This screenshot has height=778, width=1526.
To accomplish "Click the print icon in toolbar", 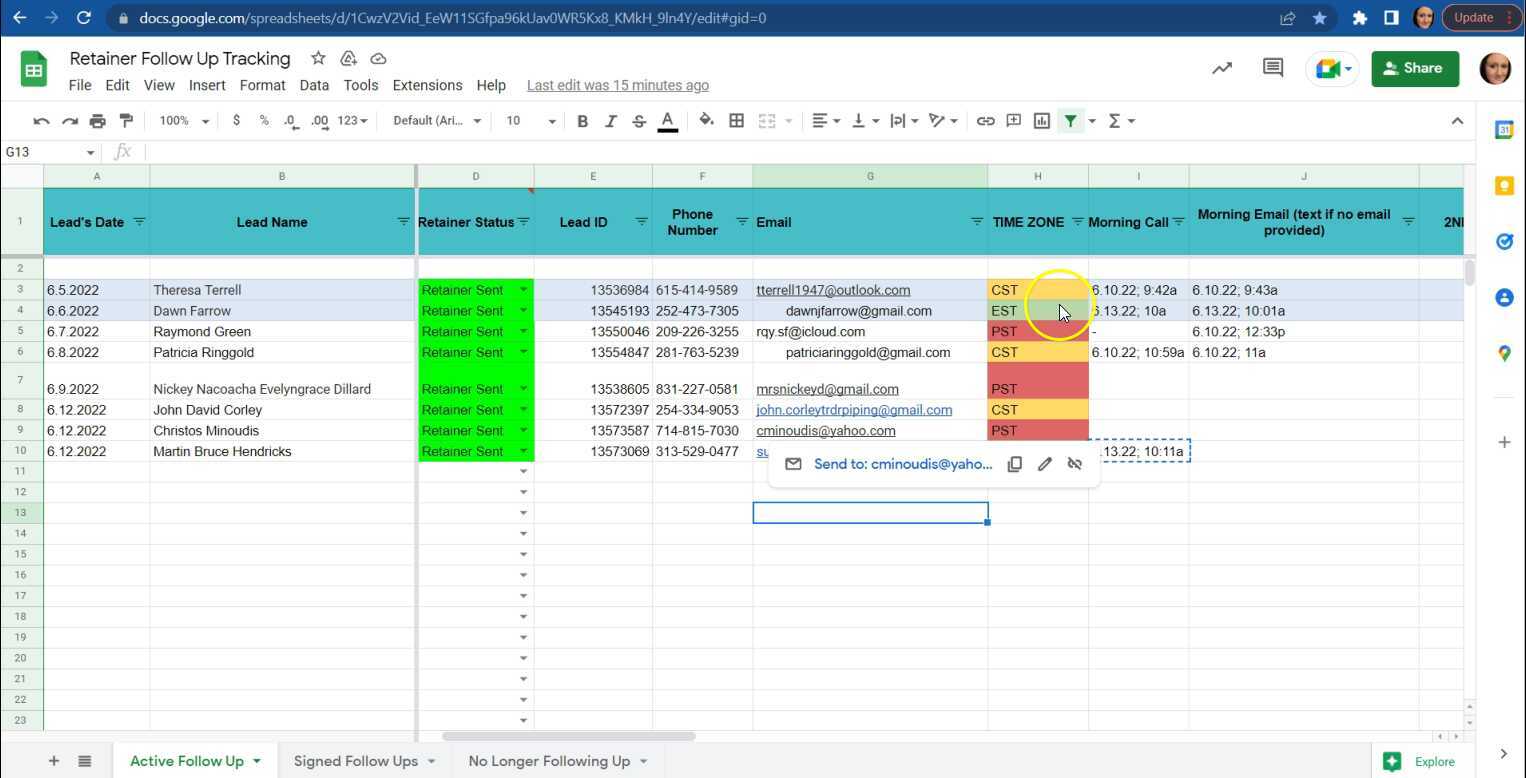I will pyautogui.click(x=97, y=121).
